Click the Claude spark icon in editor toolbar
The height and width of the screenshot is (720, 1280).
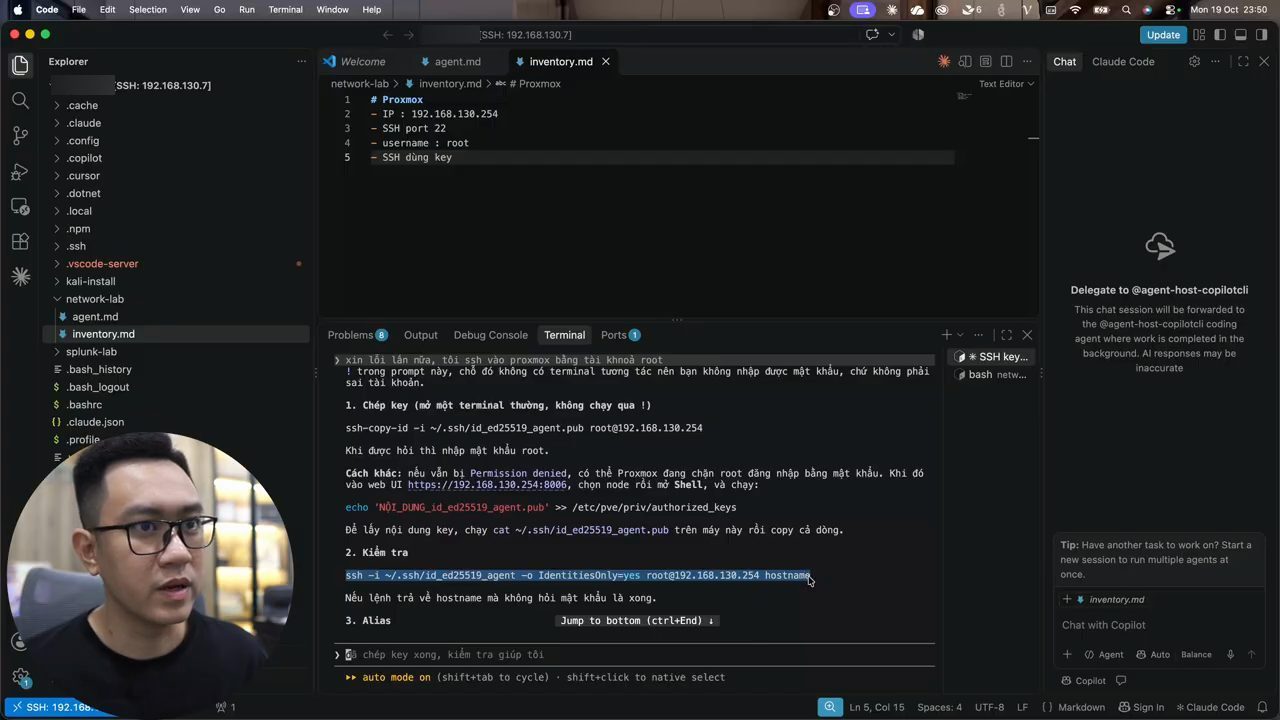point(944,61)
